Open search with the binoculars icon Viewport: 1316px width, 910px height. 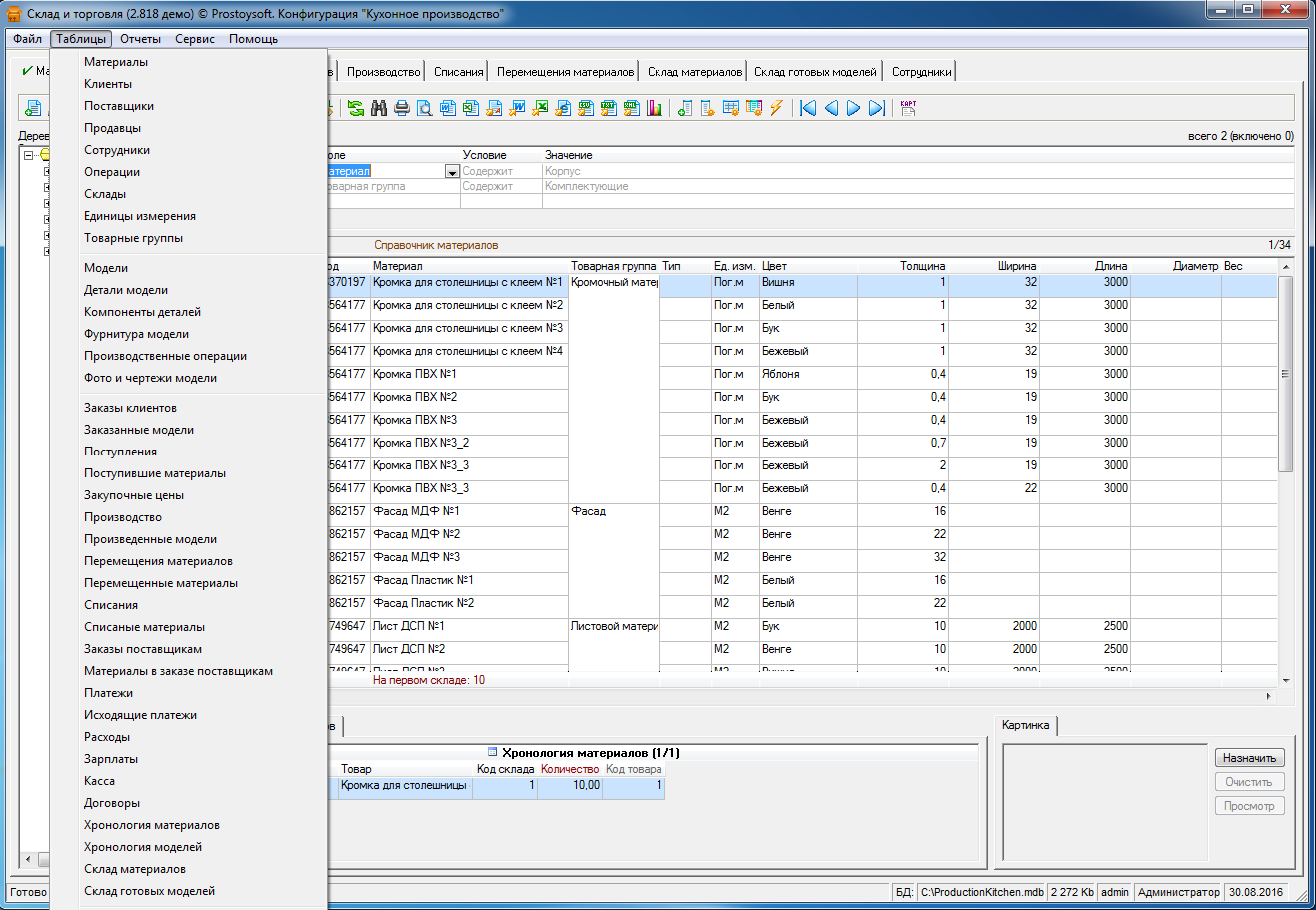[379, 108]
